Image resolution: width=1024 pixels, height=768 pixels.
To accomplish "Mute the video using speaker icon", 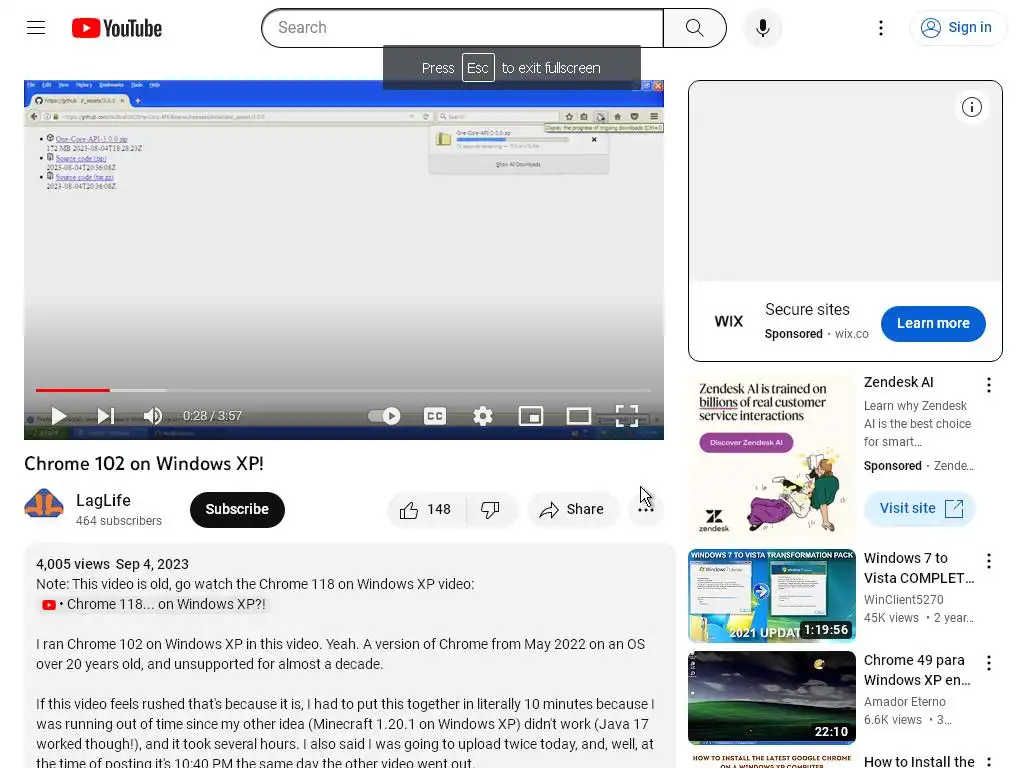I will tap(153, 416).
